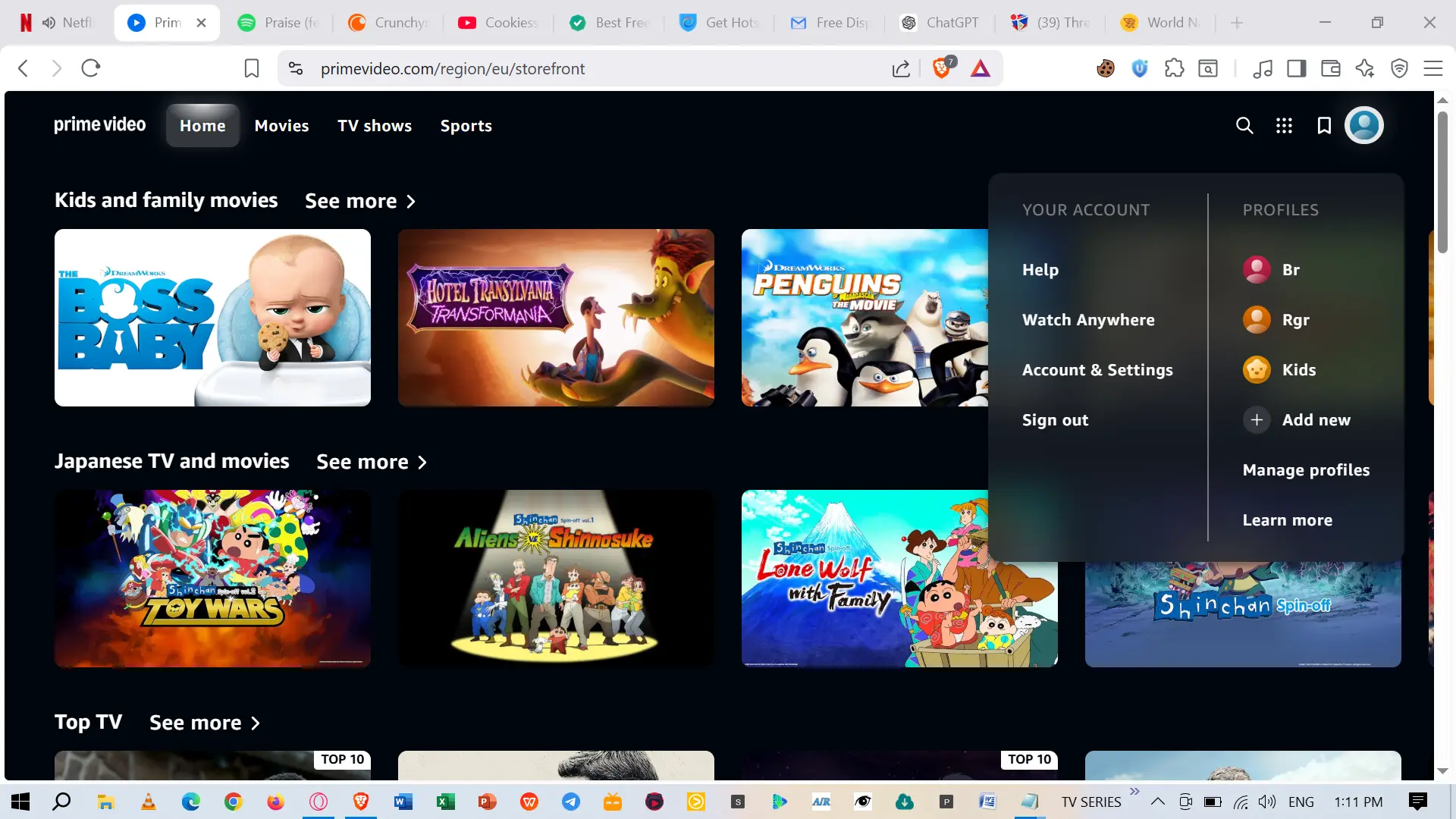
Task: Go to the Home tab
Action: pyautogui.click(x=202, y=125)
